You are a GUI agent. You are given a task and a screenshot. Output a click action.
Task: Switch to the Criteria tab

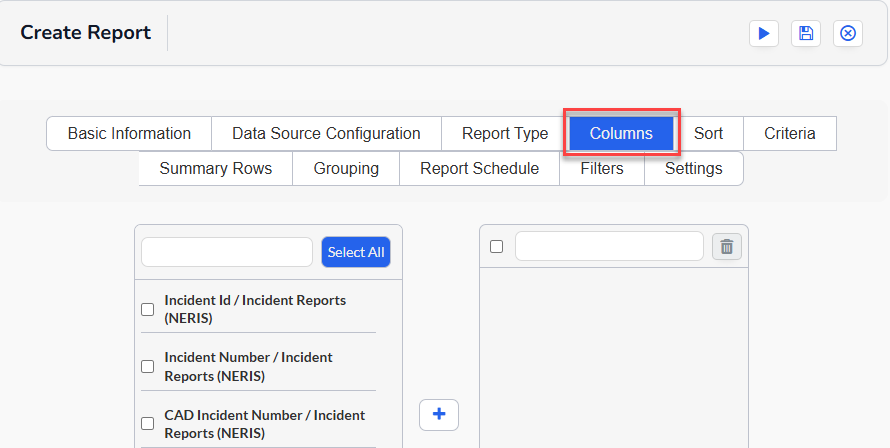click(790, 133)
